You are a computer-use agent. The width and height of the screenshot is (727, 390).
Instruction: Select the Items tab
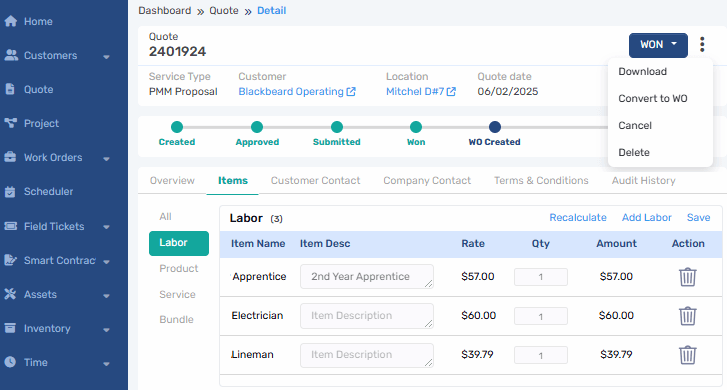(233, 180)
